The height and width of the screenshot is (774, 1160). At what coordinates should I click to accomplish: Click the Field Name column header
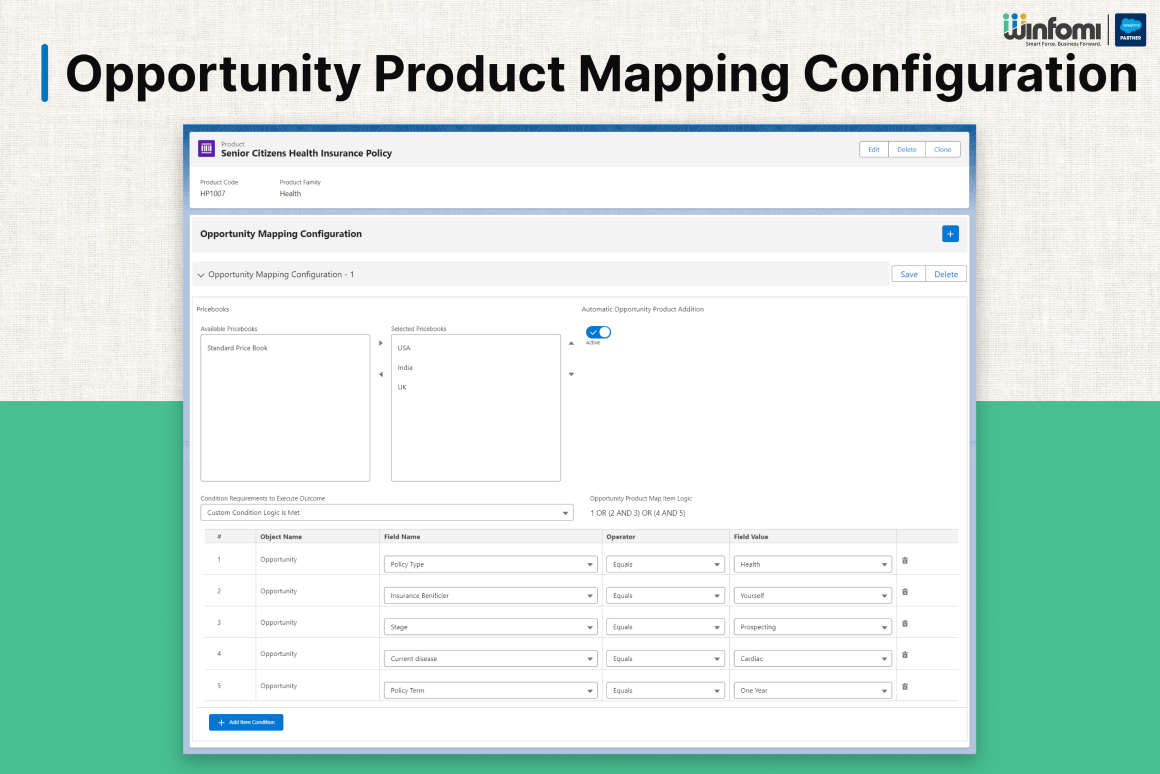pyautogui.click(x=402, y=536)
